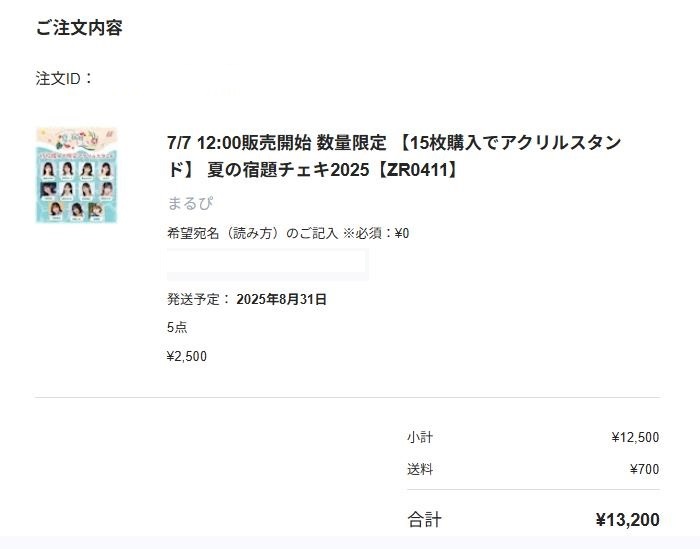Select the subtotal amount ¥12,500

[635, 437]
